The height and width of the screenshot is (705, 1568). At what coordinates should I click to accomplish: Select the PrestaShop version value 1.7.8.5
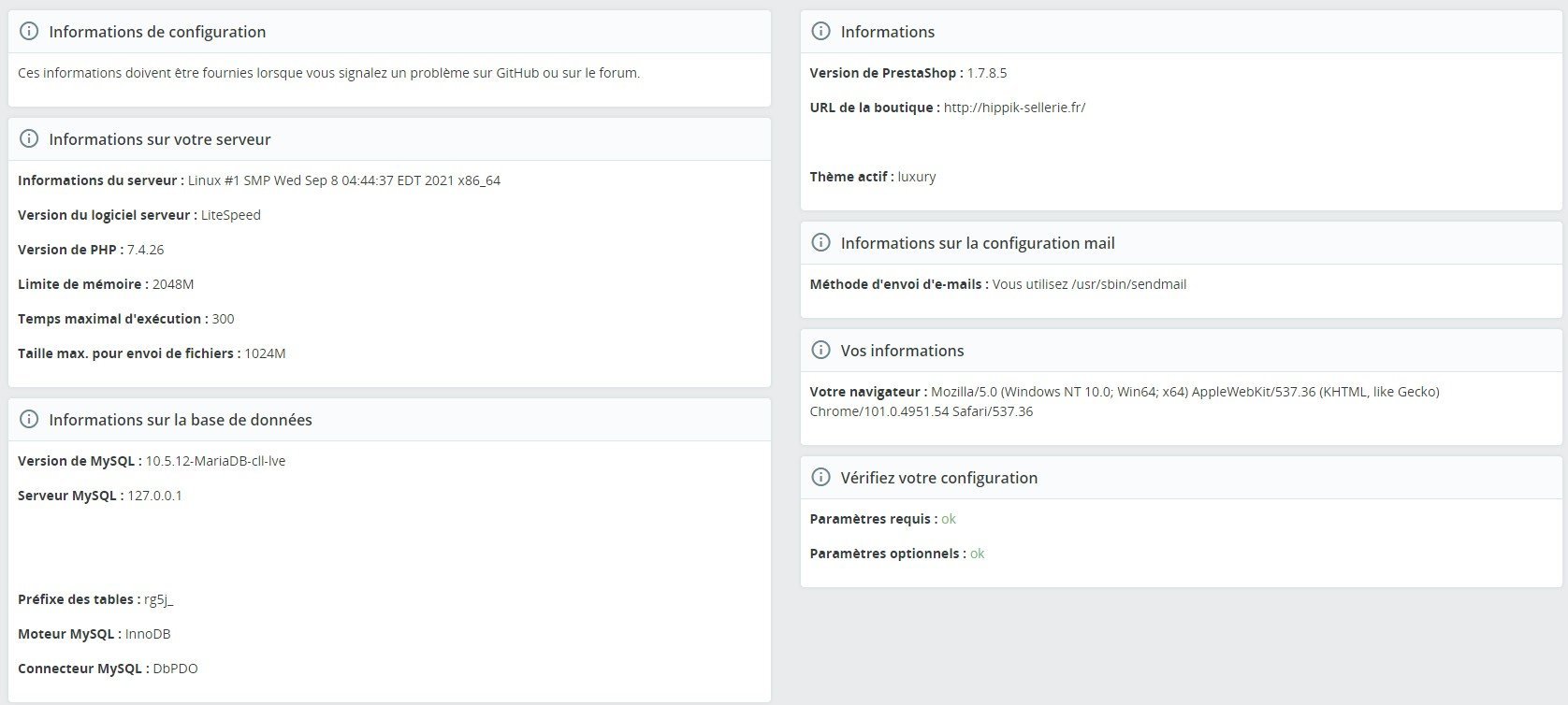point(987,73)
